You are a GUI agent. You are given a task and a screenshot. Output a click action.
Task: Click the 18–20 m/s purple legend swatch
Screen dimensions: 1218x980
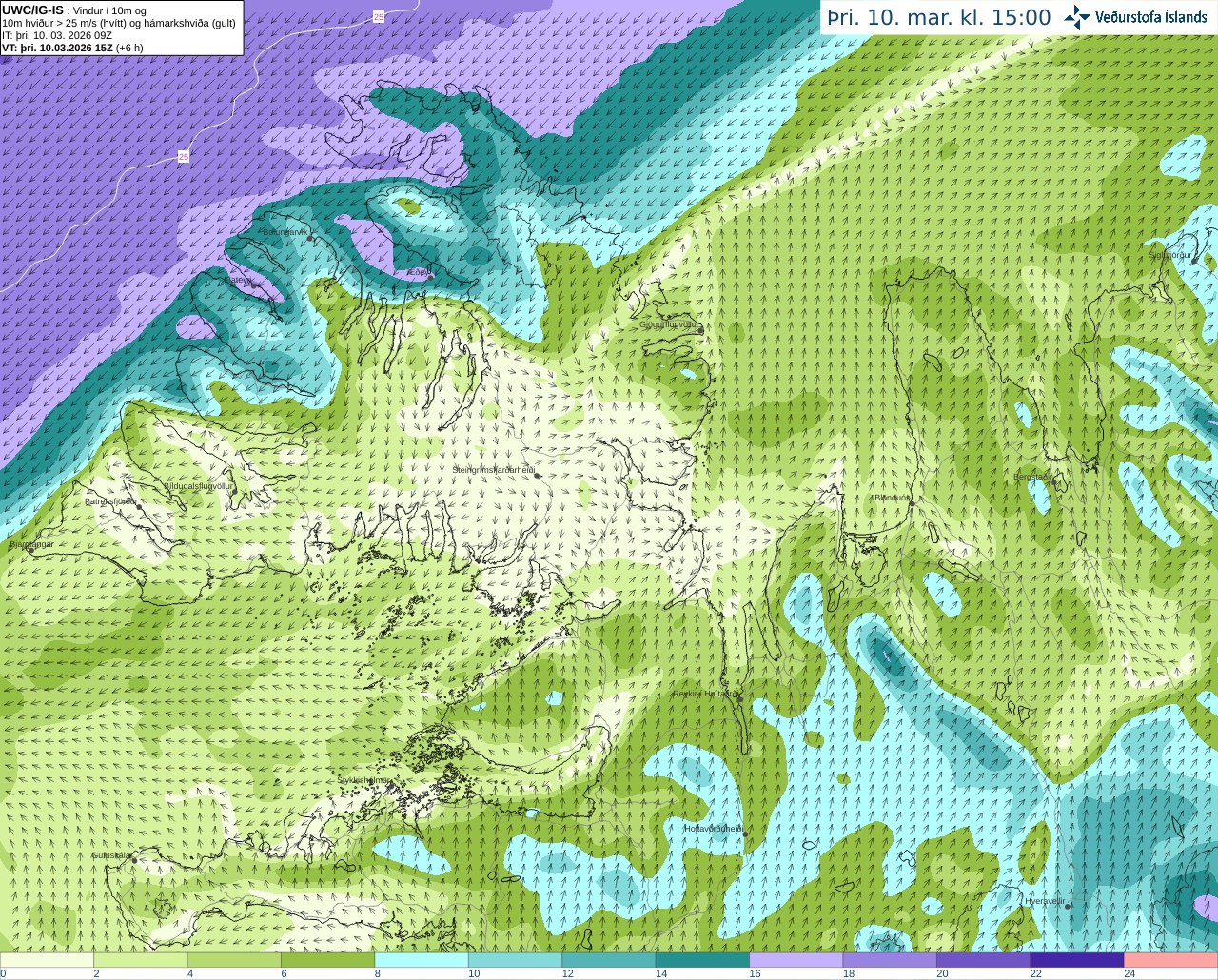tap(890, 960)
